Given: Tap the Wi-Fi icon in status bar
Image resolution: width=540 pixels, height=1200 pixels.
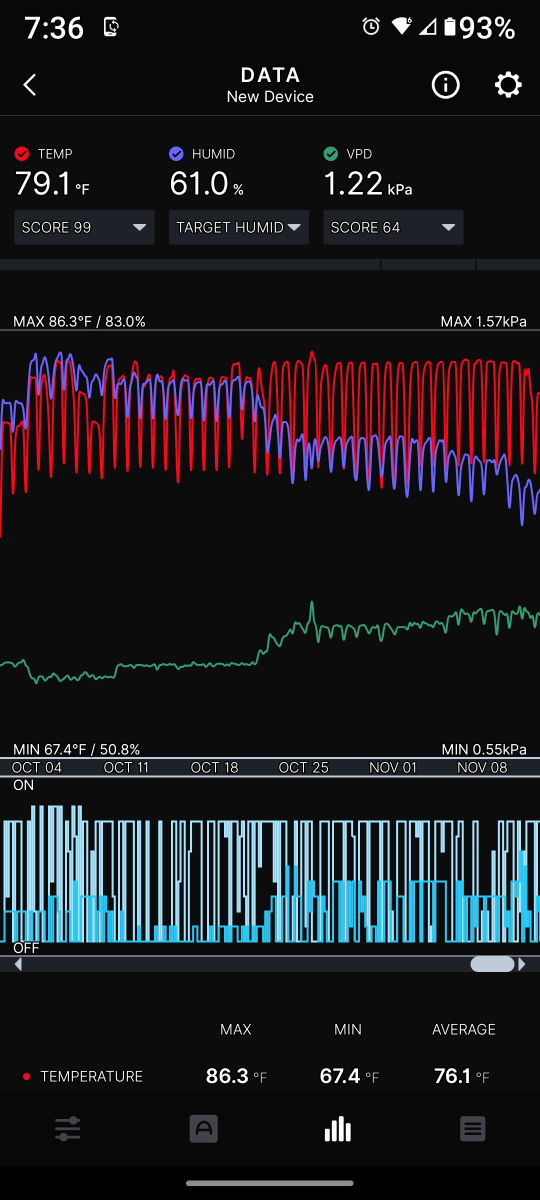Looking at the screenshot, I should [x=401, y=28].
